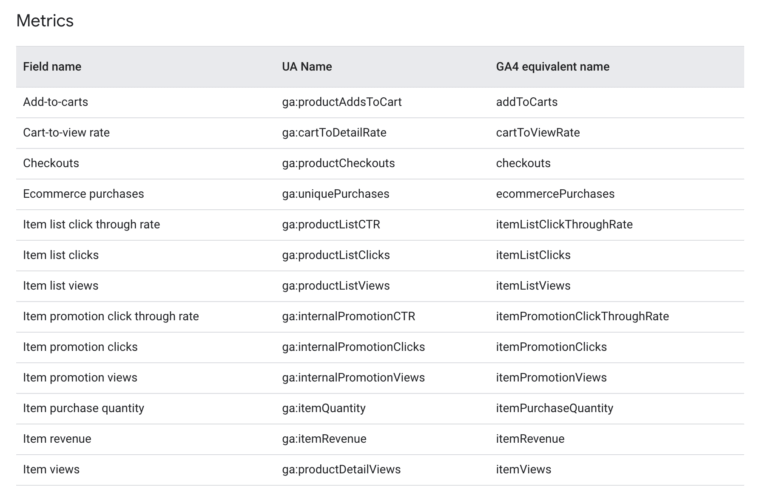
Task: Click the ga:cartToDetailRate cell
Action: pyautogui.click(x=334, y=133)
